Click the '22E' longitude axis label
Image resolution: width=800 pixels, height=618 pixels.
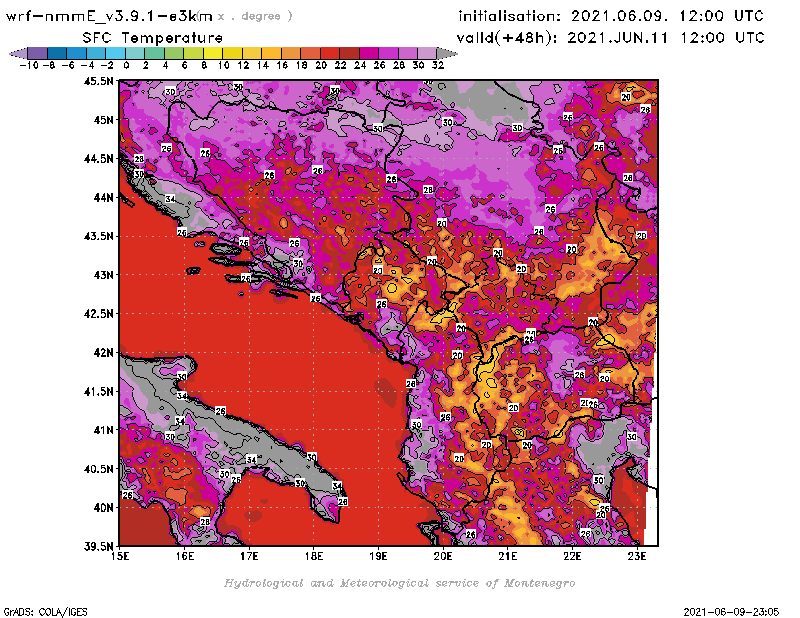pyautogui.click(x=572, y=556)
